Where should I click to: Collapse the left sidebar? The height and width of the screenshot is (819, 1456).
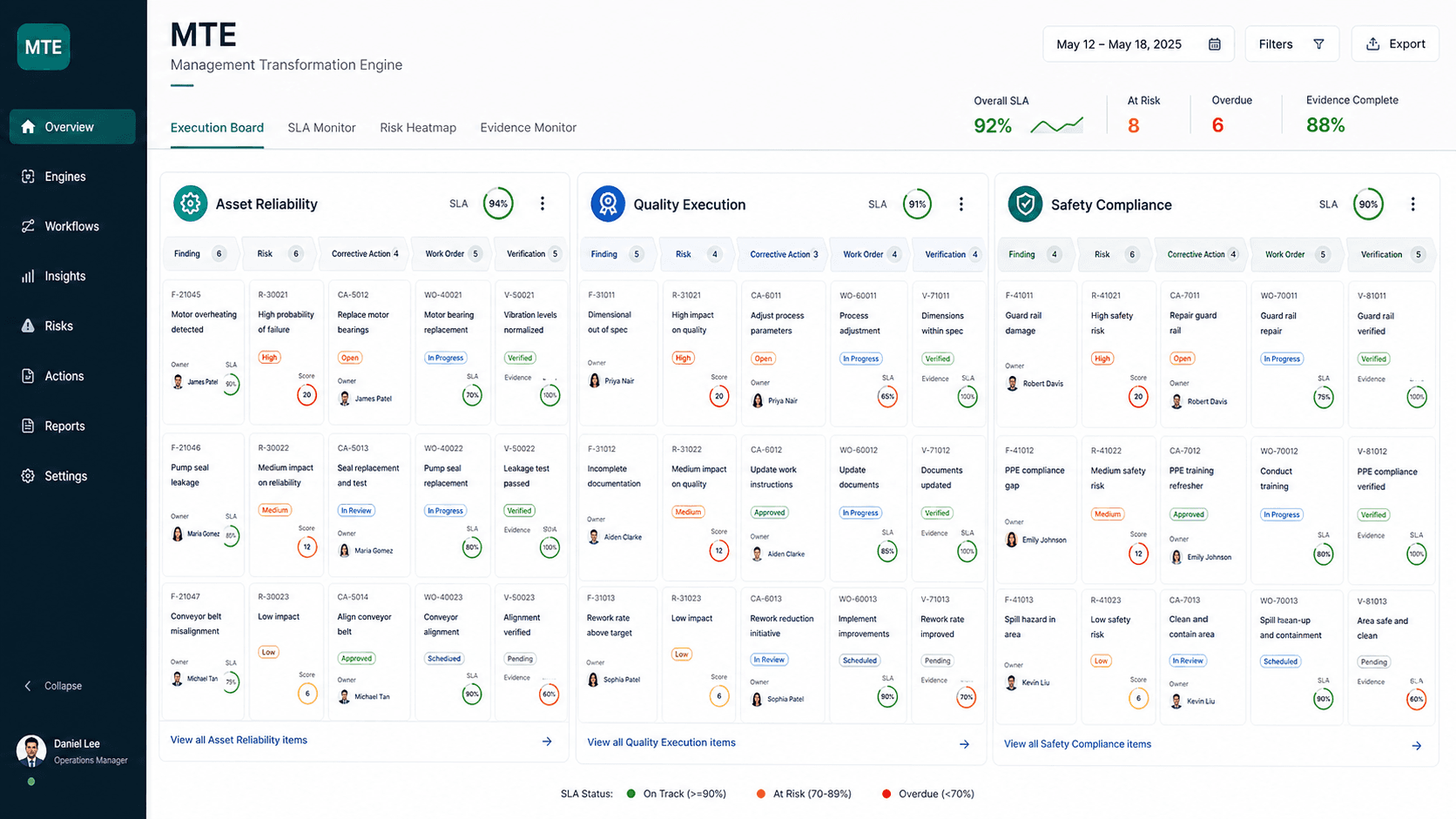click(54, 686)
